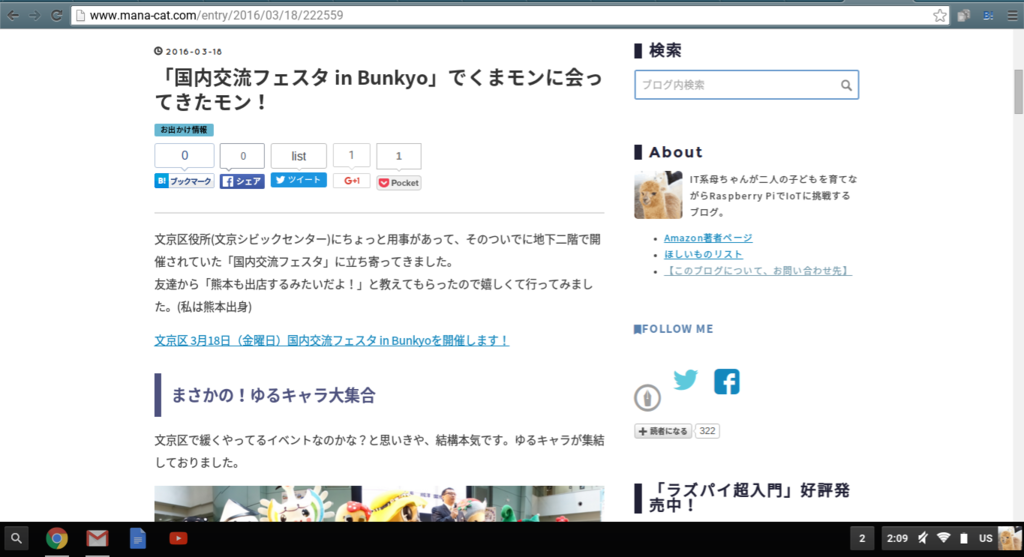
Task: Click the 「ラズパイ超入門」好評発売中 heading
Action: coord(749,498)
